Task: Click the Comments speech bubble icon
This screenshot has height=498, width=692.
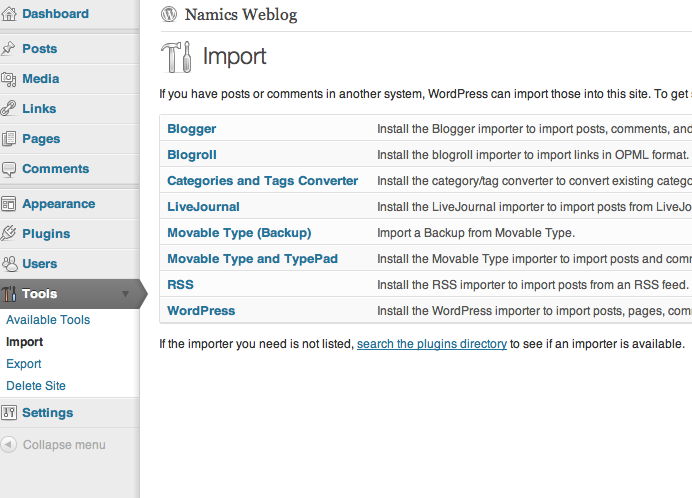Action: pos(8,169)
